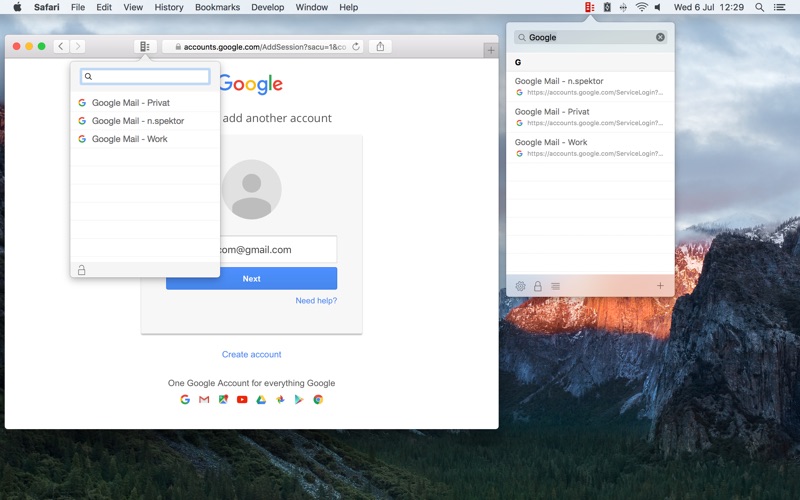The width and height of the screenshot is (800, 500).
Task: Click the profile avatar placeholder
Action: coord(252,189)
